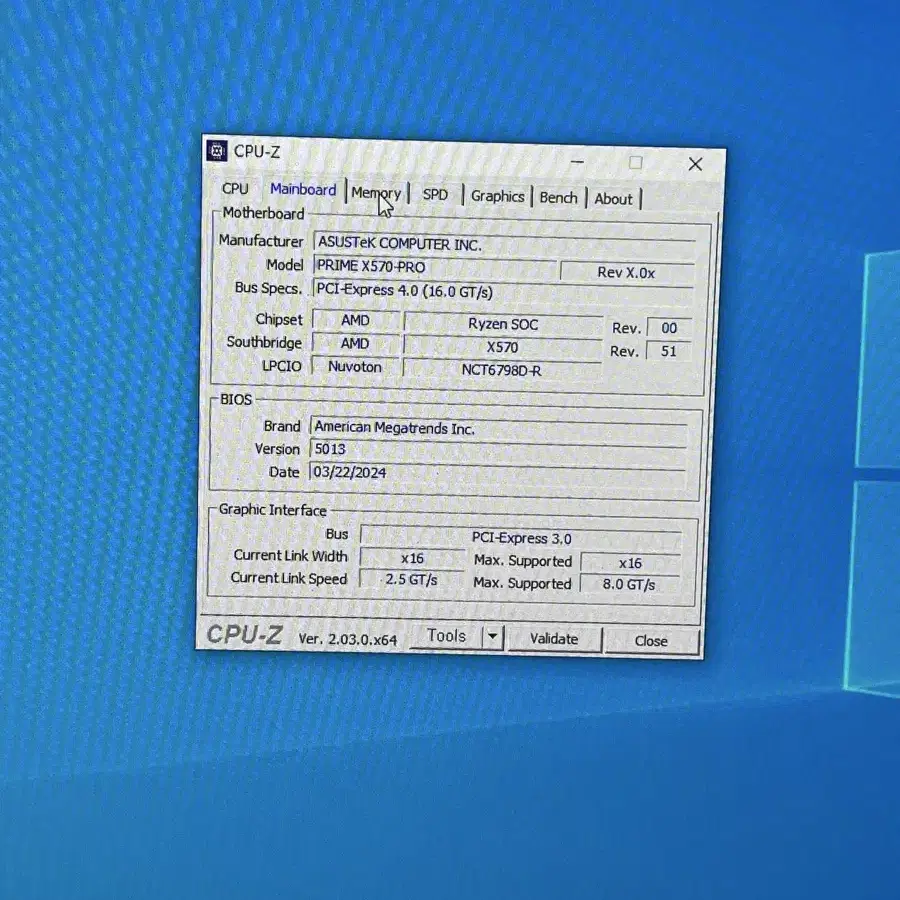Minimize the CPU-Z window
Viewport: 900px width, 900px height.
pyautogui.click(x=577, y=162)
